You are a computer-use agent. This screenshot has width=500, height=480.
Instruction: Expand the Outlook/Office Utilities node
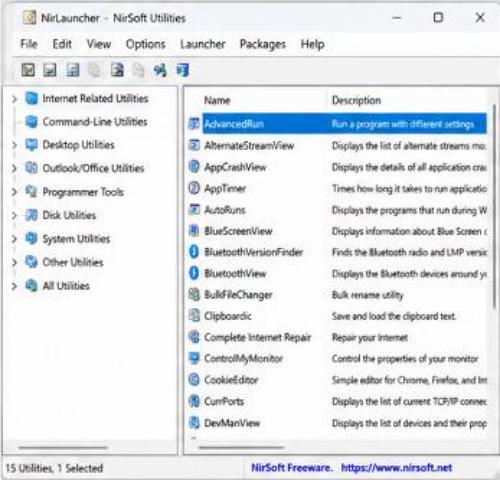pos(14,168)
